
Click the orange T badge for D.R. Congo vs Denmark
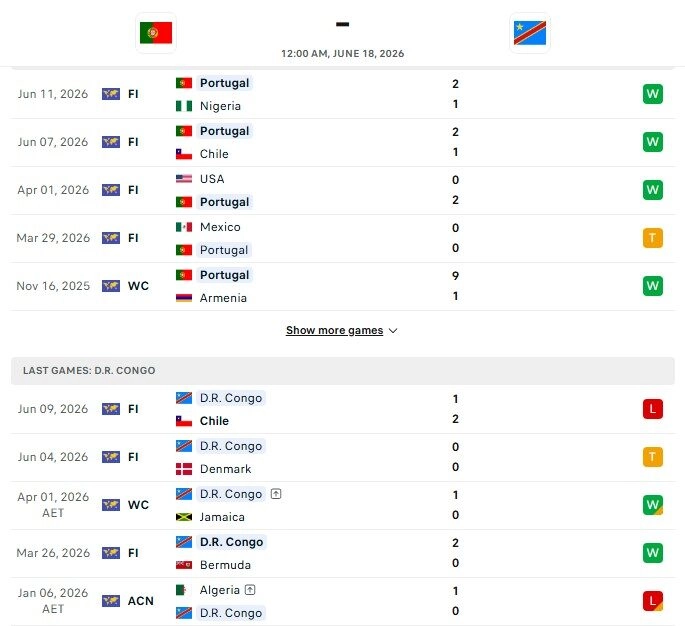click(x=653, y=457)
